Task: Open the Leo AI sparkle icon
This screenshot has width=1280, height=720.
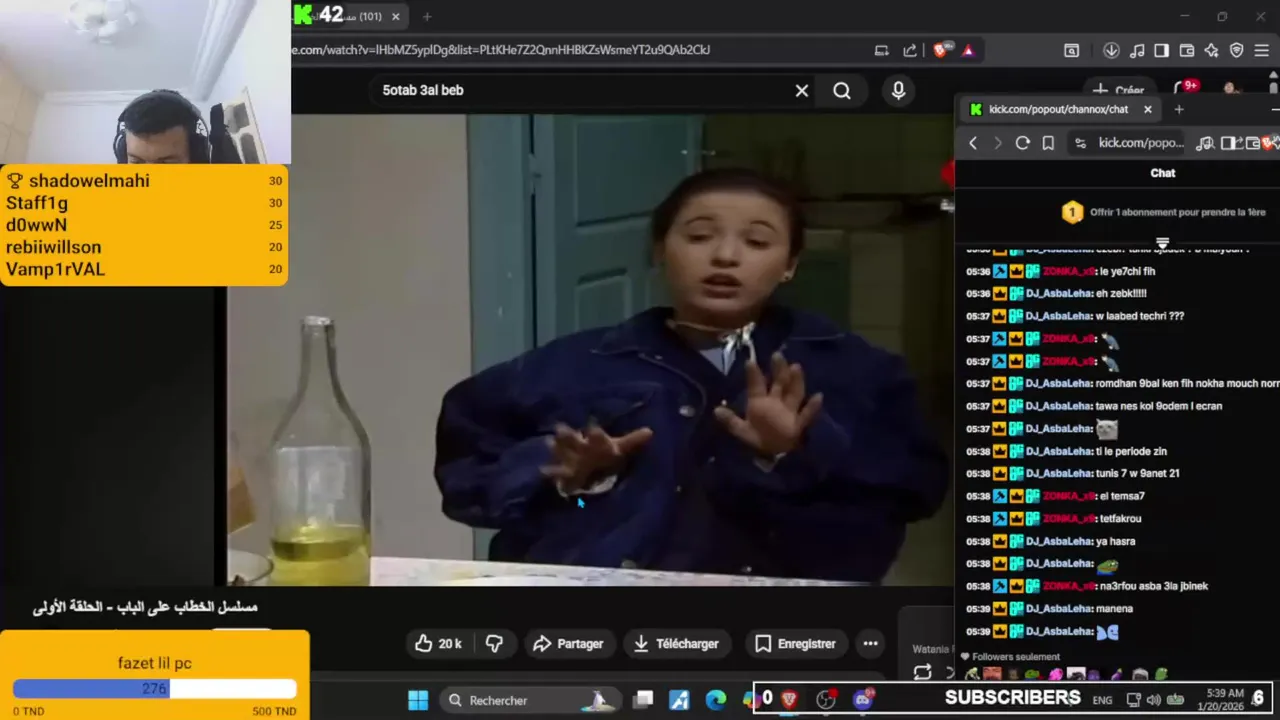Action: (x=1212, y=50)
